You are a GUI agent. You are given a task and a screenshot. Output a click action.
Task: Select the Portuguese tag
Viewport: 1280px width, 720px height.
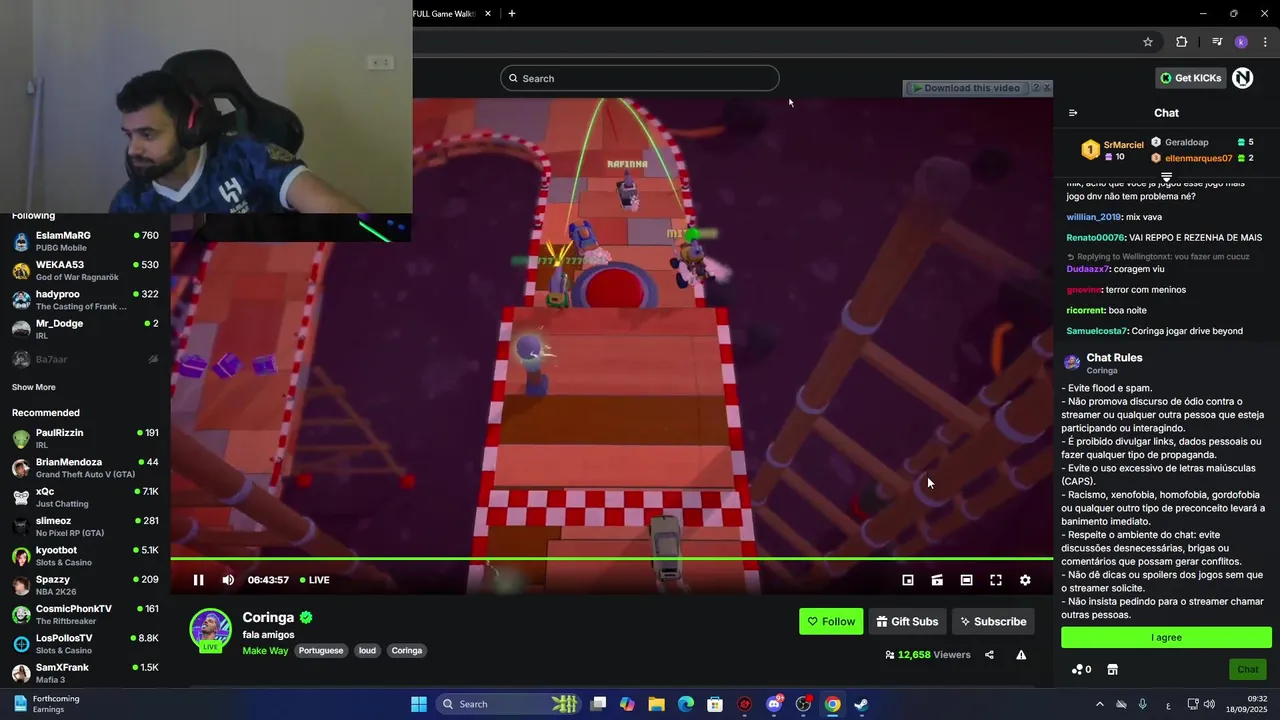click(x=320, y=651)
